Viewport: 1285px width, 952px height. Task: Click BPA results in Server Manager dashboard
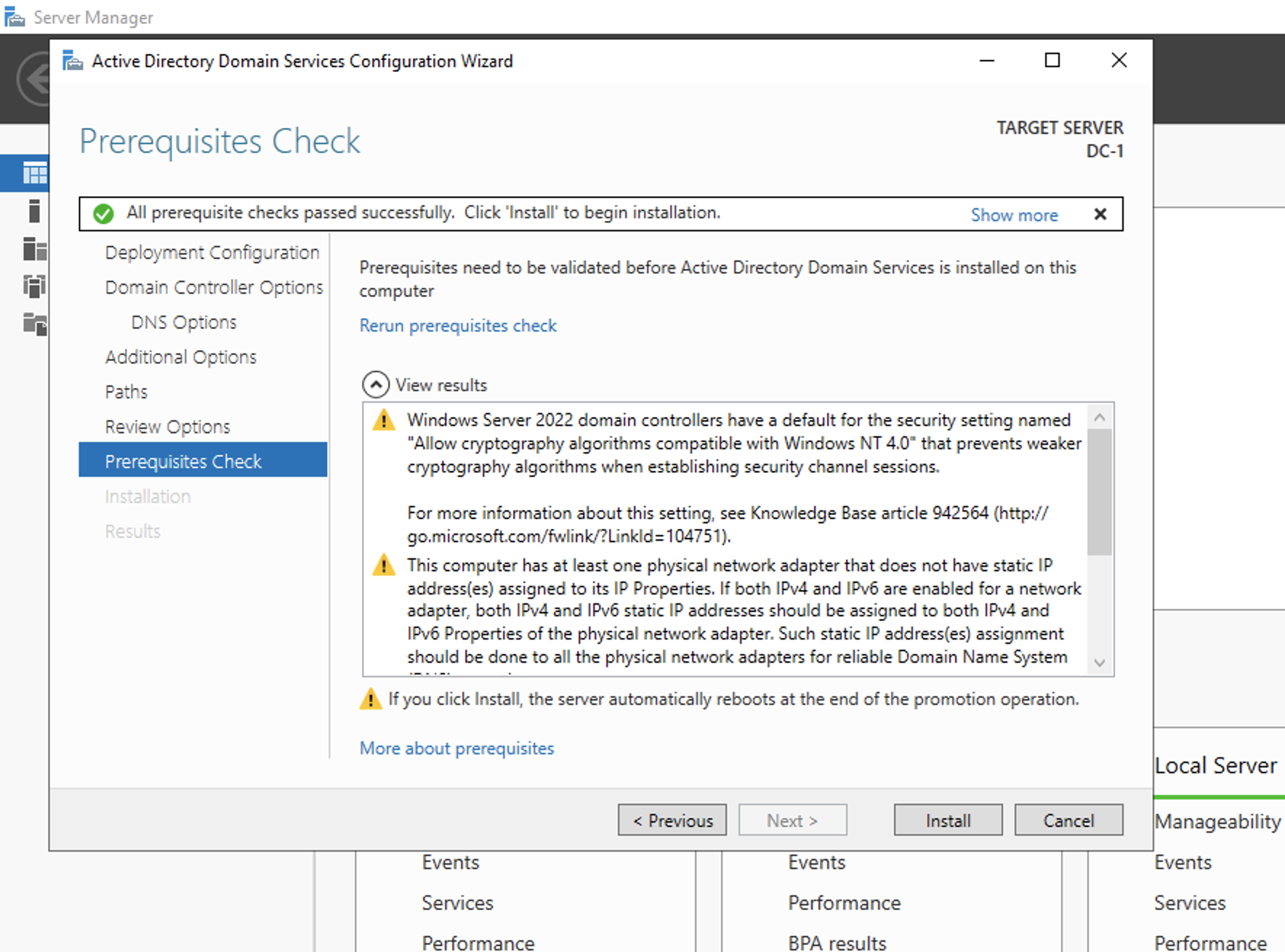point(837,943)
